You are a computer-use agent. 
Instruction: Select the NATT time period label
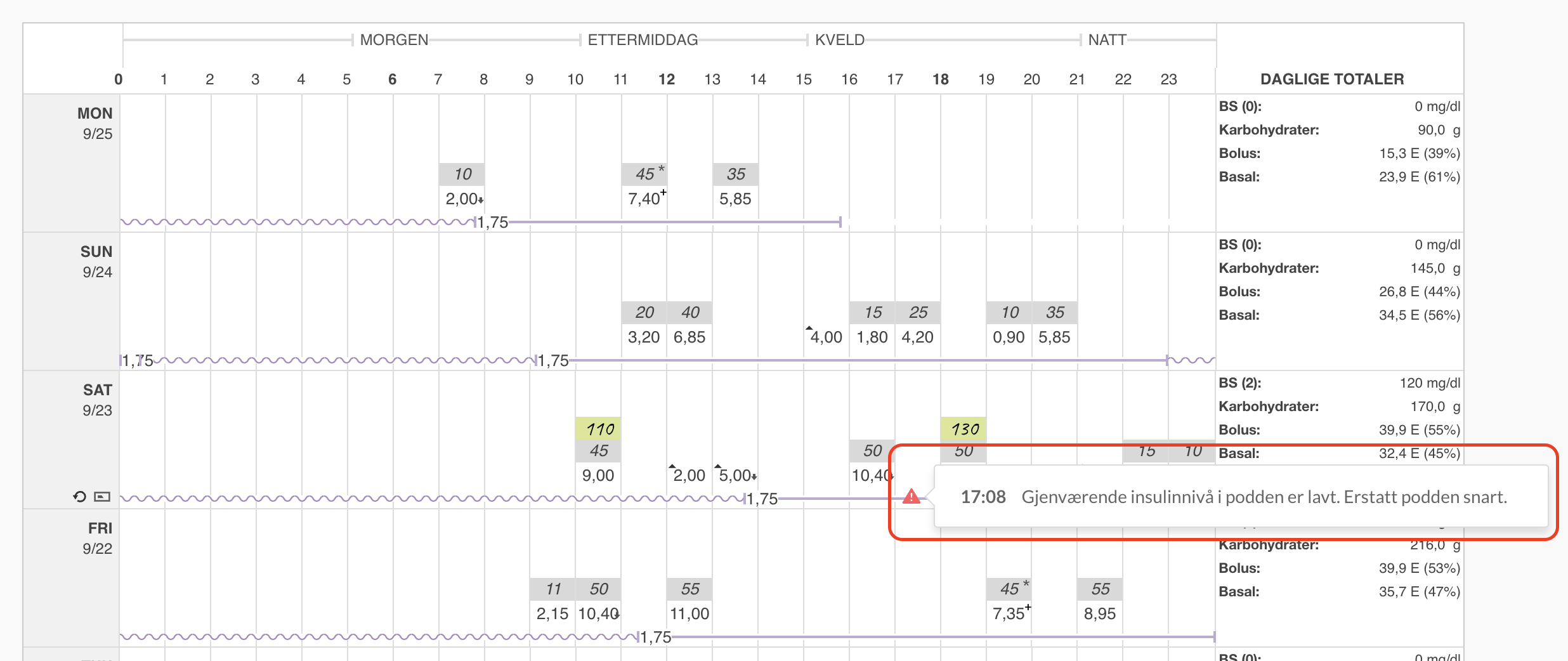tap(1107, 40)
